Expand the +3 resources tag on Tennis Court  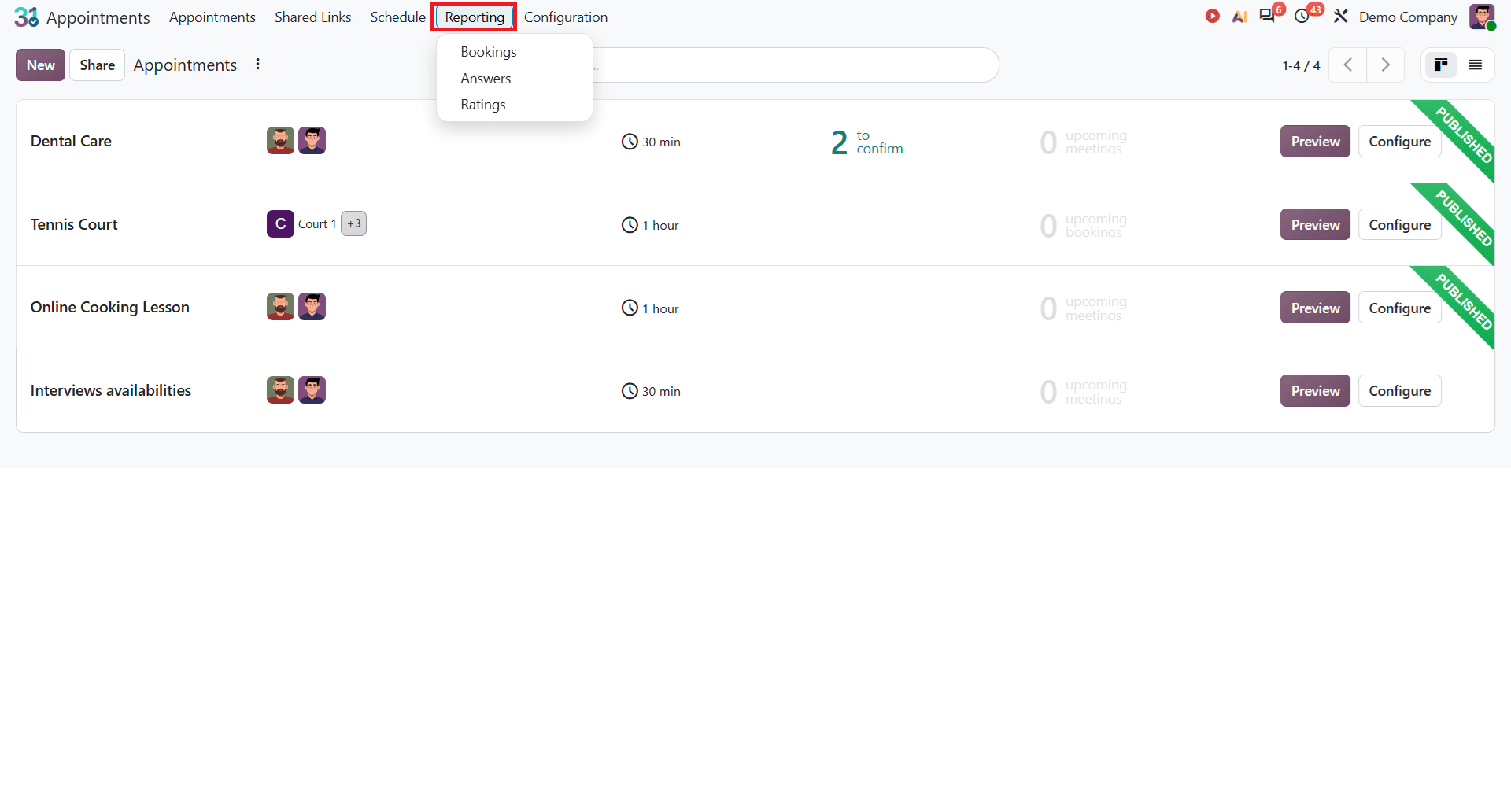[x=354, y=223]
